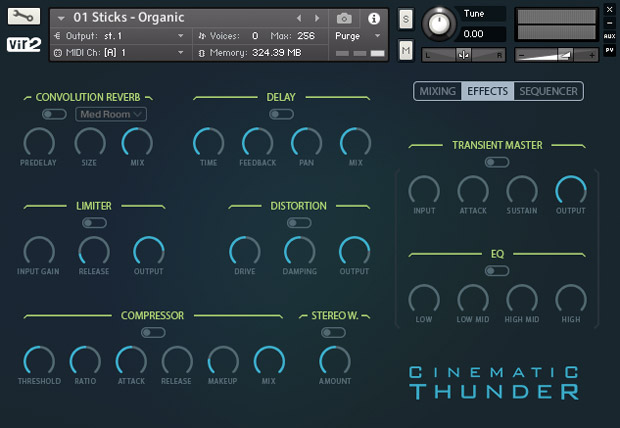
Task: Enable the Limiter toggle
Action: [x=94, y=223]
